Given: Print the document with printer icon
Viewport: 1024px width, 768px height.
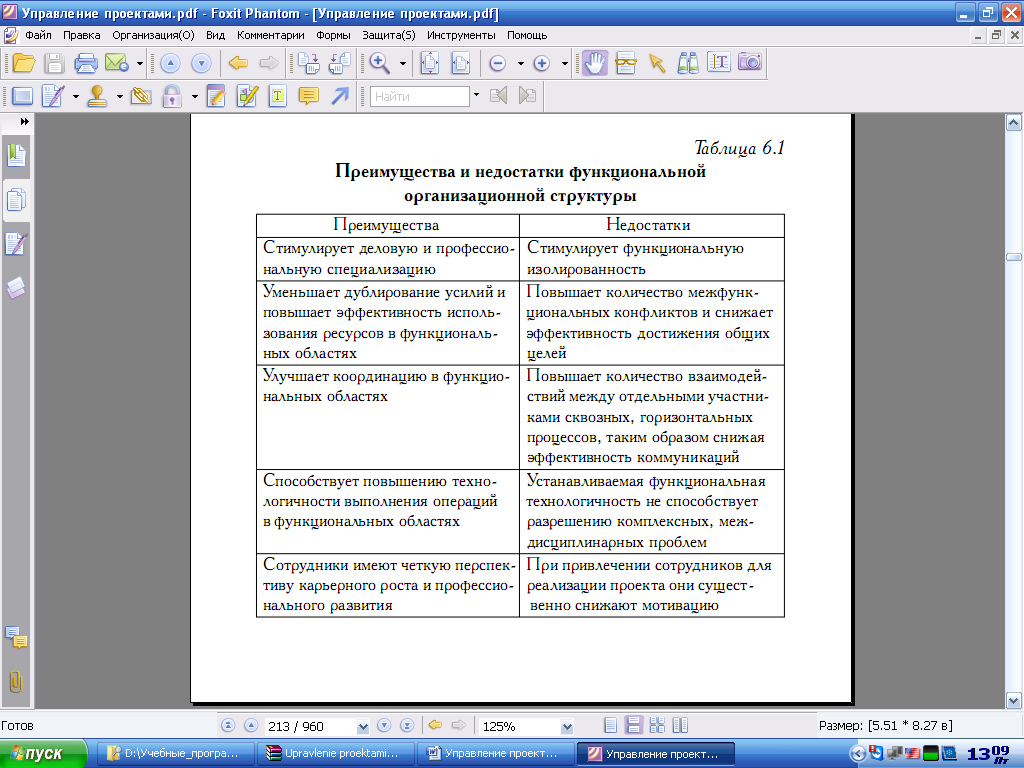Looking at the screenshot, I should pyautogui.click(x=86, y=63).
